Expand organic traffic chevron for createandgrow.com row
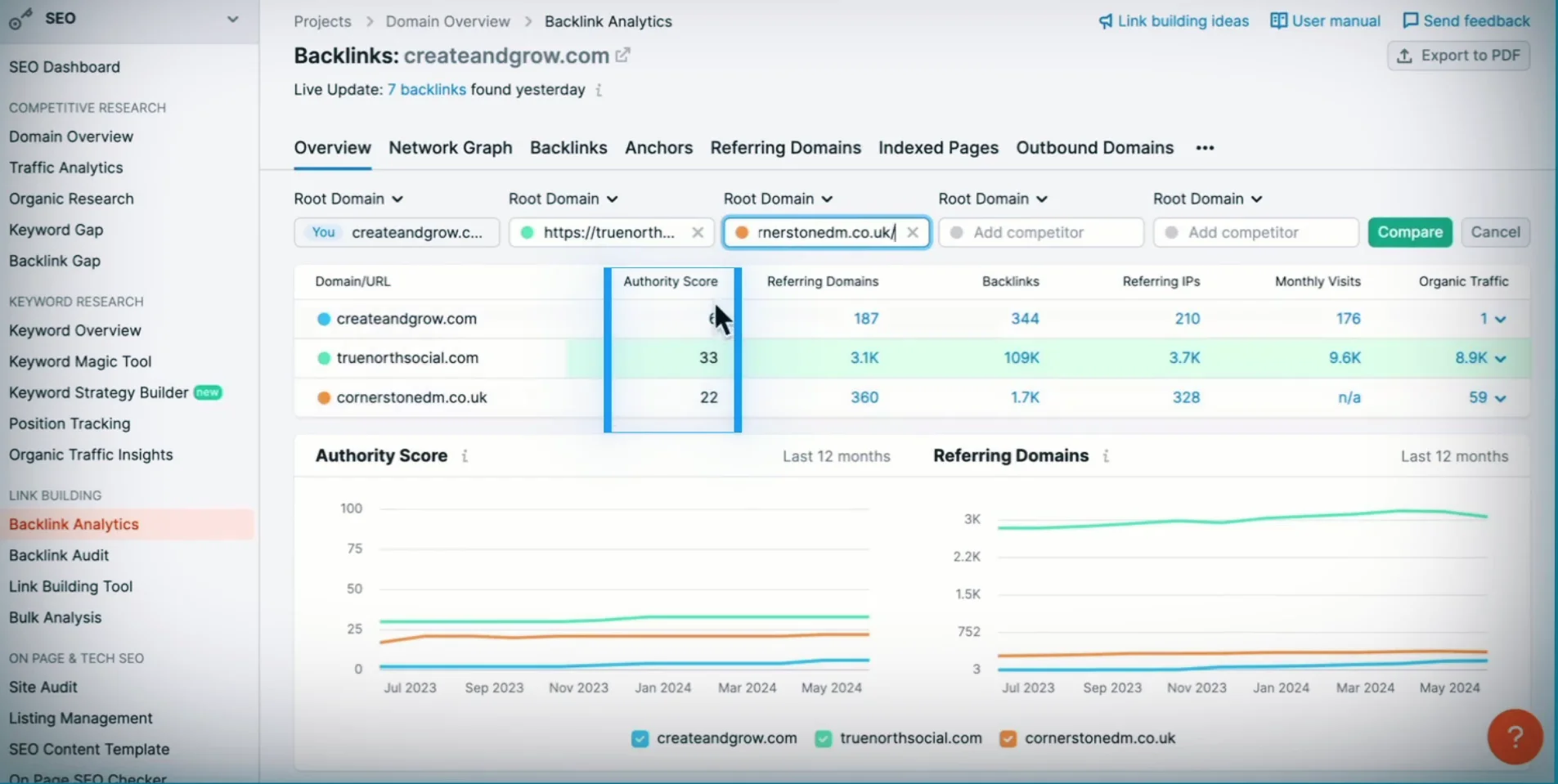The image size is (1558, 784). point(1501,320)
